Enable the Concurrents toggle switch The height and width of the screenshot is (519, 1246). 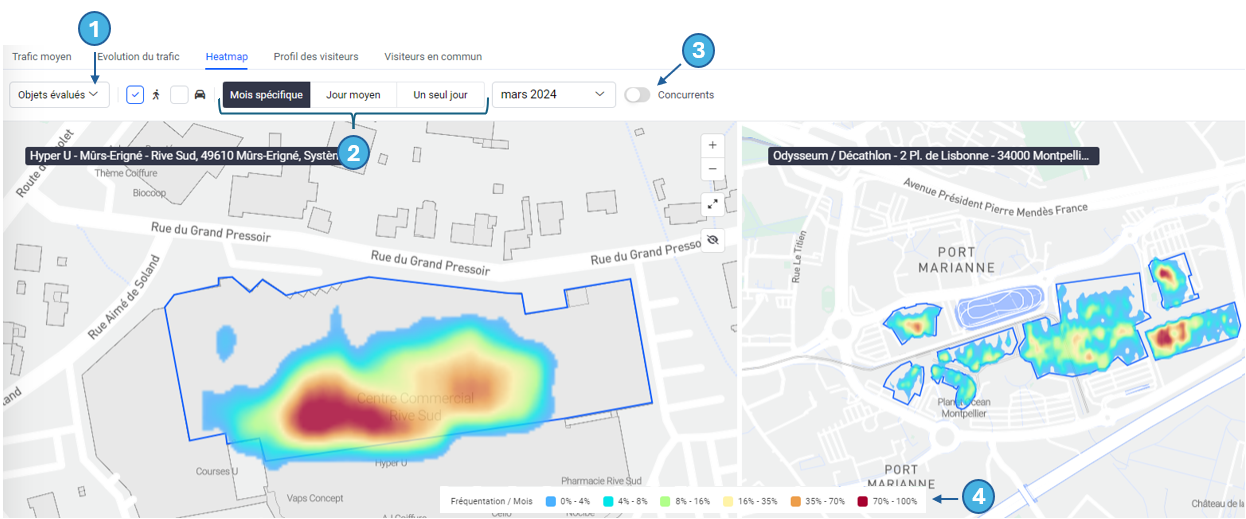(637, 95)
